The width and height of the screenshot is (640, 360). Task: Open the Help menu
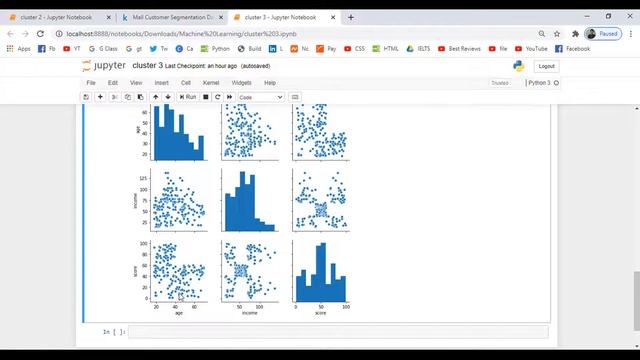click(270, 83)
